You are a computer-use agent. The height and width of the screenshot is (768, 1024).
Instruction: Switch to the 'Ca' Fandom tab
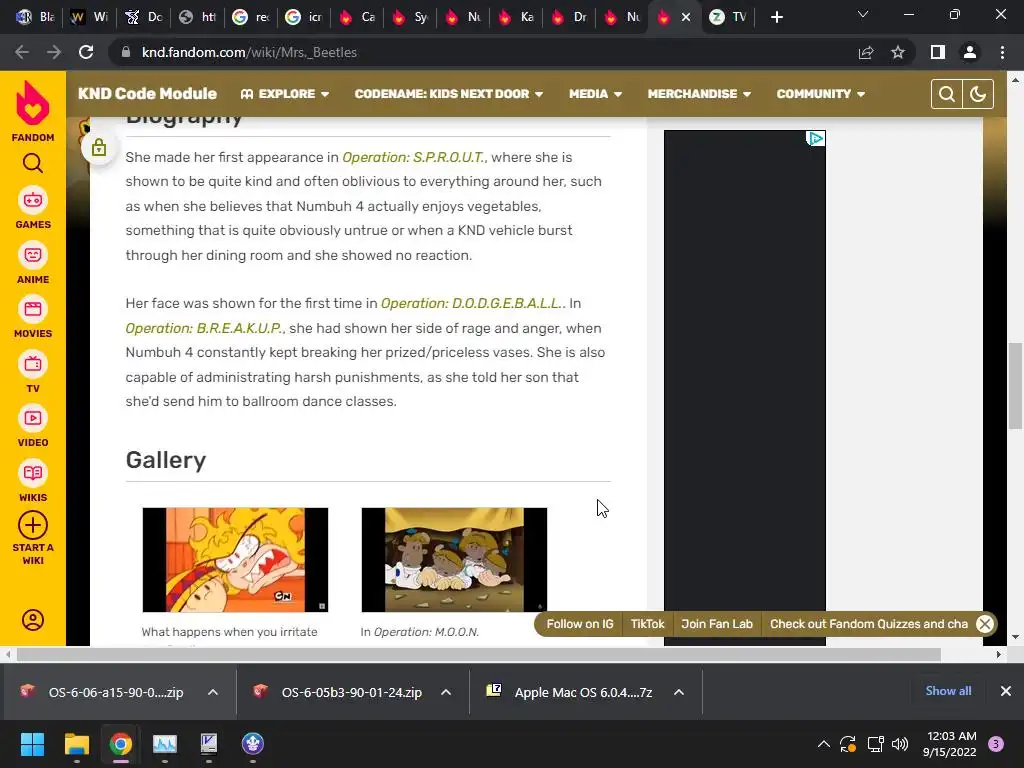click(357, 17)
